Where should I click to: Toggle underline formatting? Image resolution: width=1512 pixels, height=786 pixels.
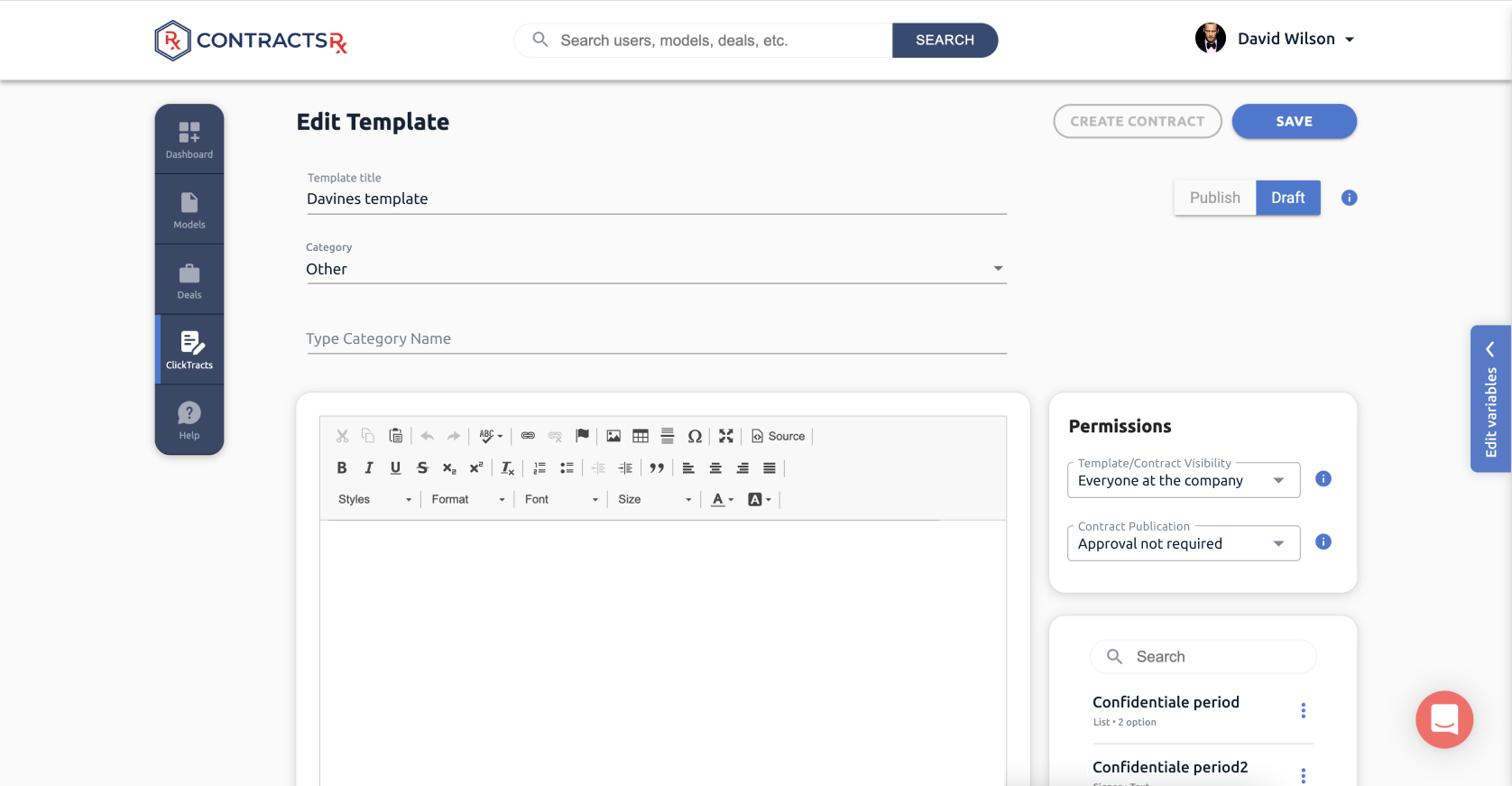coord(395,467)
